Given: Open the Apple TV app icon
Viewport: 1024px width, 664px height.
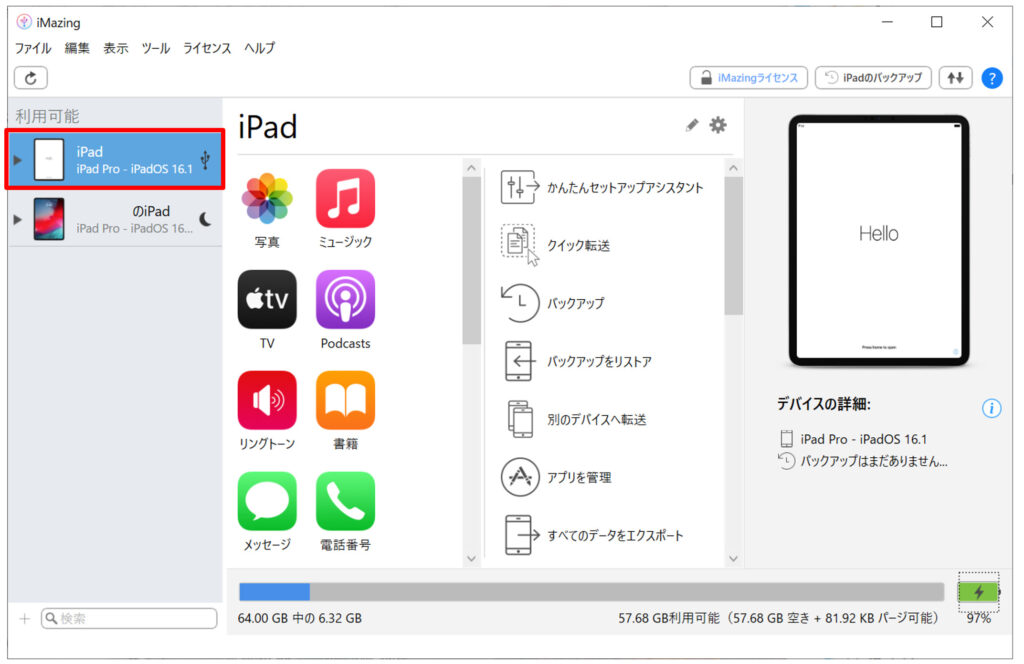Looking at the screenshot, I should click(266, 299).
